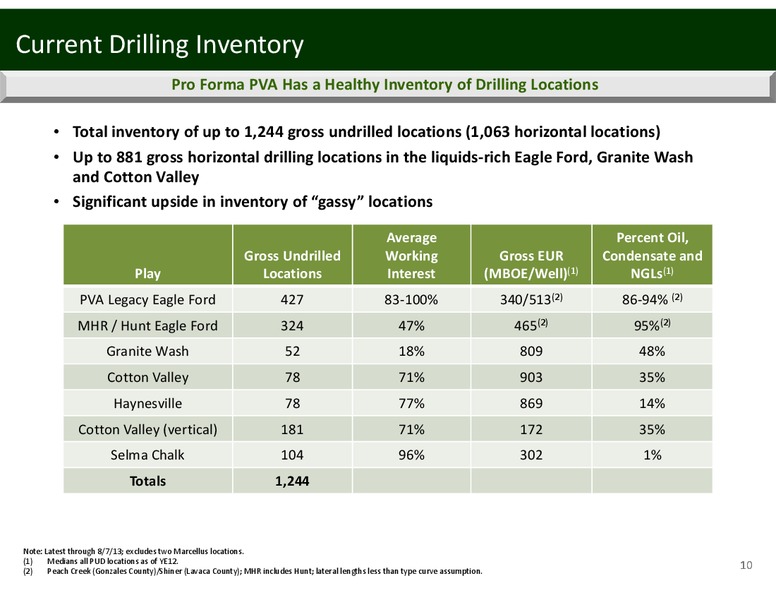Select the 809 gross EUR cell
The height and width of the screenshot is (600, 776).
531,351
